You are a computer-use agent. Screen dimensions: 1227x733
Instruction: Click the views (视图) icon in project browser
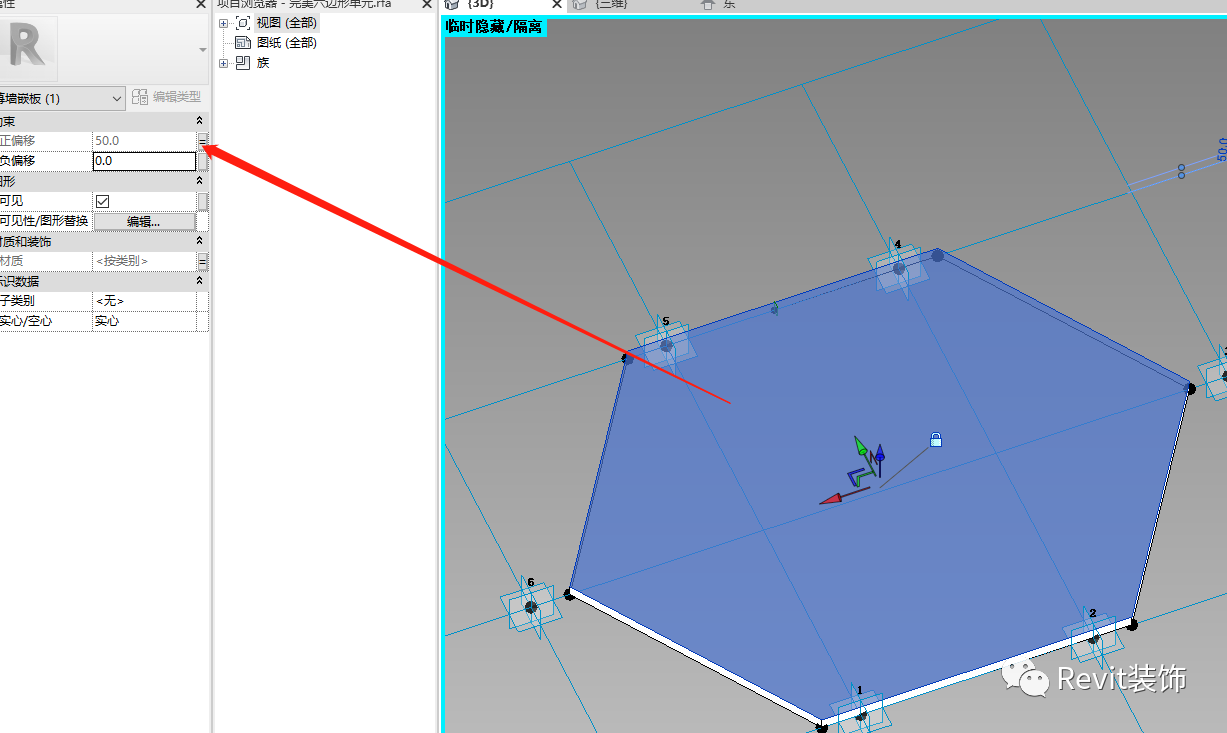pyautogui.click(x=242, y=23)
